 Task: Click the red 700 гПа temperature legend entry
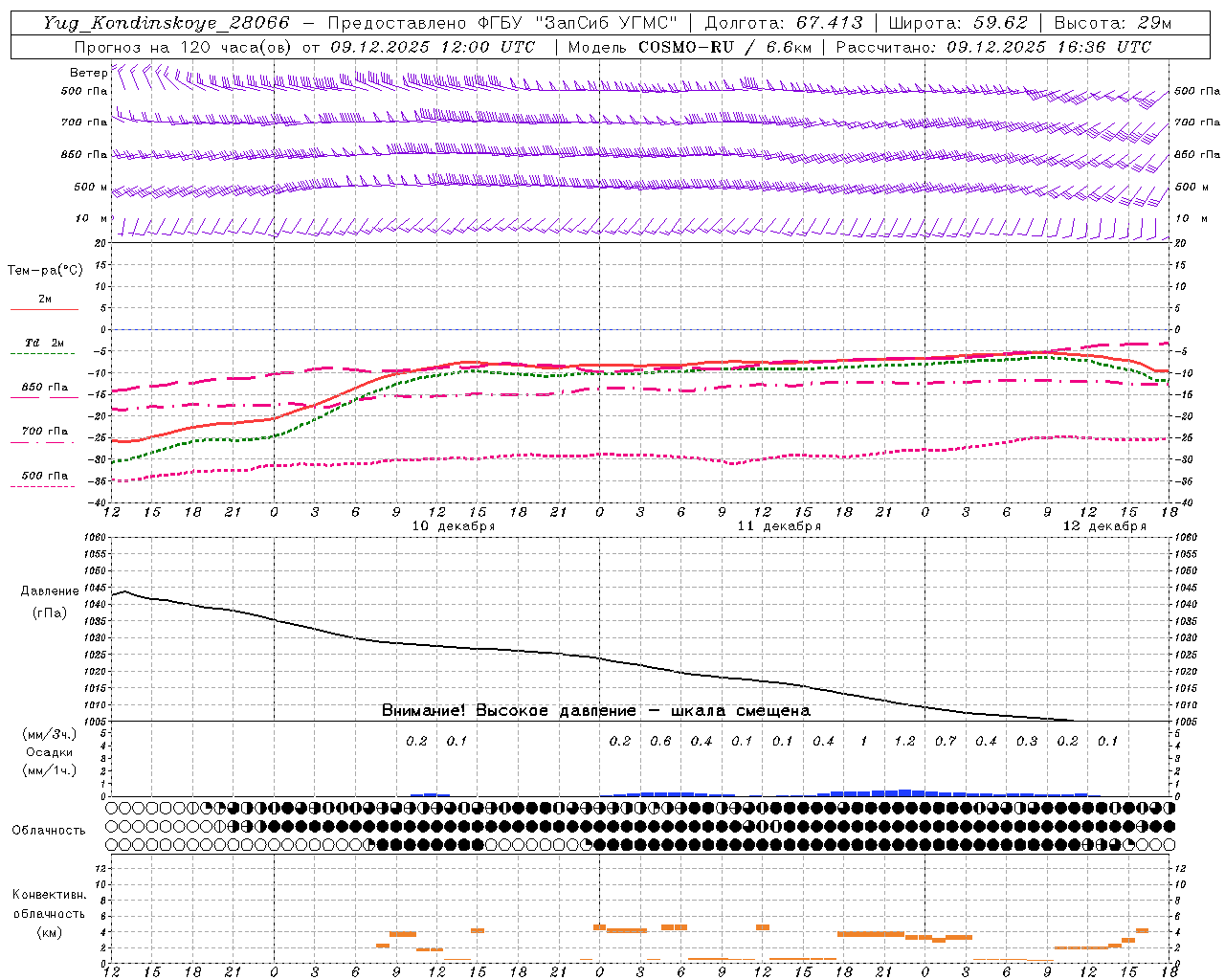click(x=44, y=432)
